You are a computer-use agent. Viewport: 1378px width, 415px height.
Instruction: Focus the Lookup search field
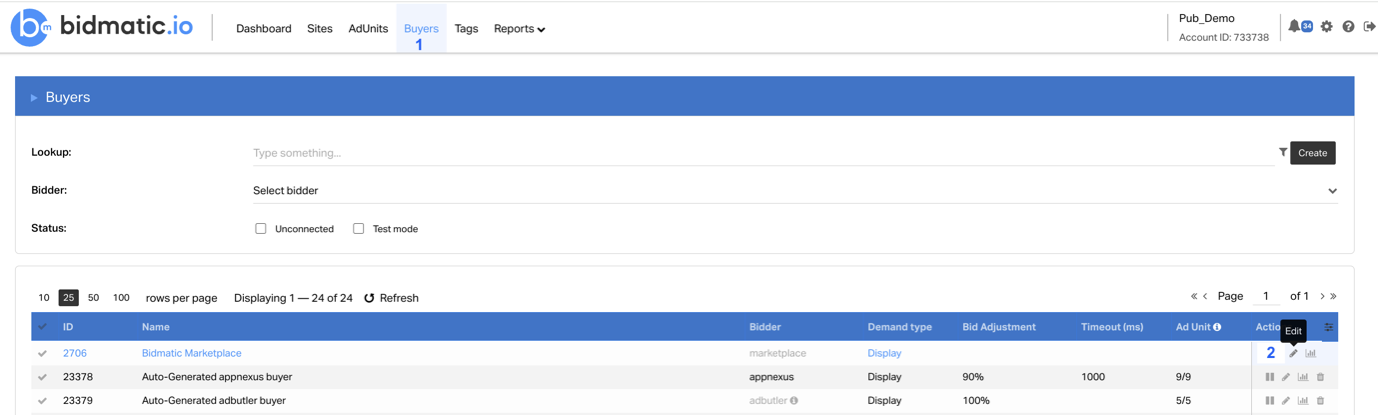coord(763,153)
